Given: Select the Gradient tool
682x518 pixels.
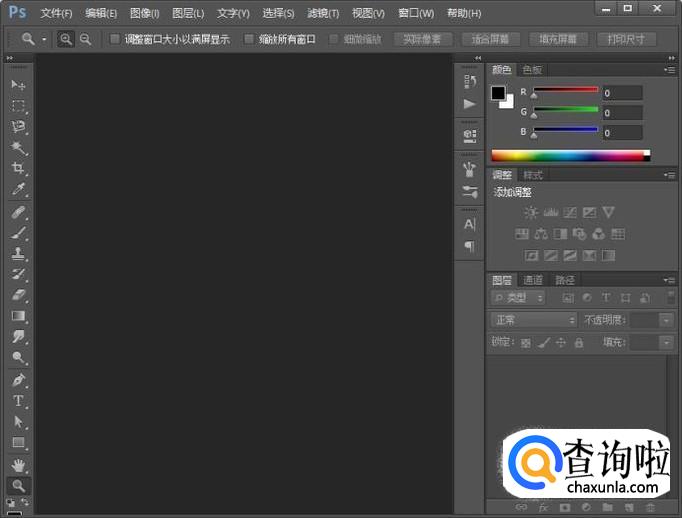Looking at the screenshot, I should click(x=18, y=316).
